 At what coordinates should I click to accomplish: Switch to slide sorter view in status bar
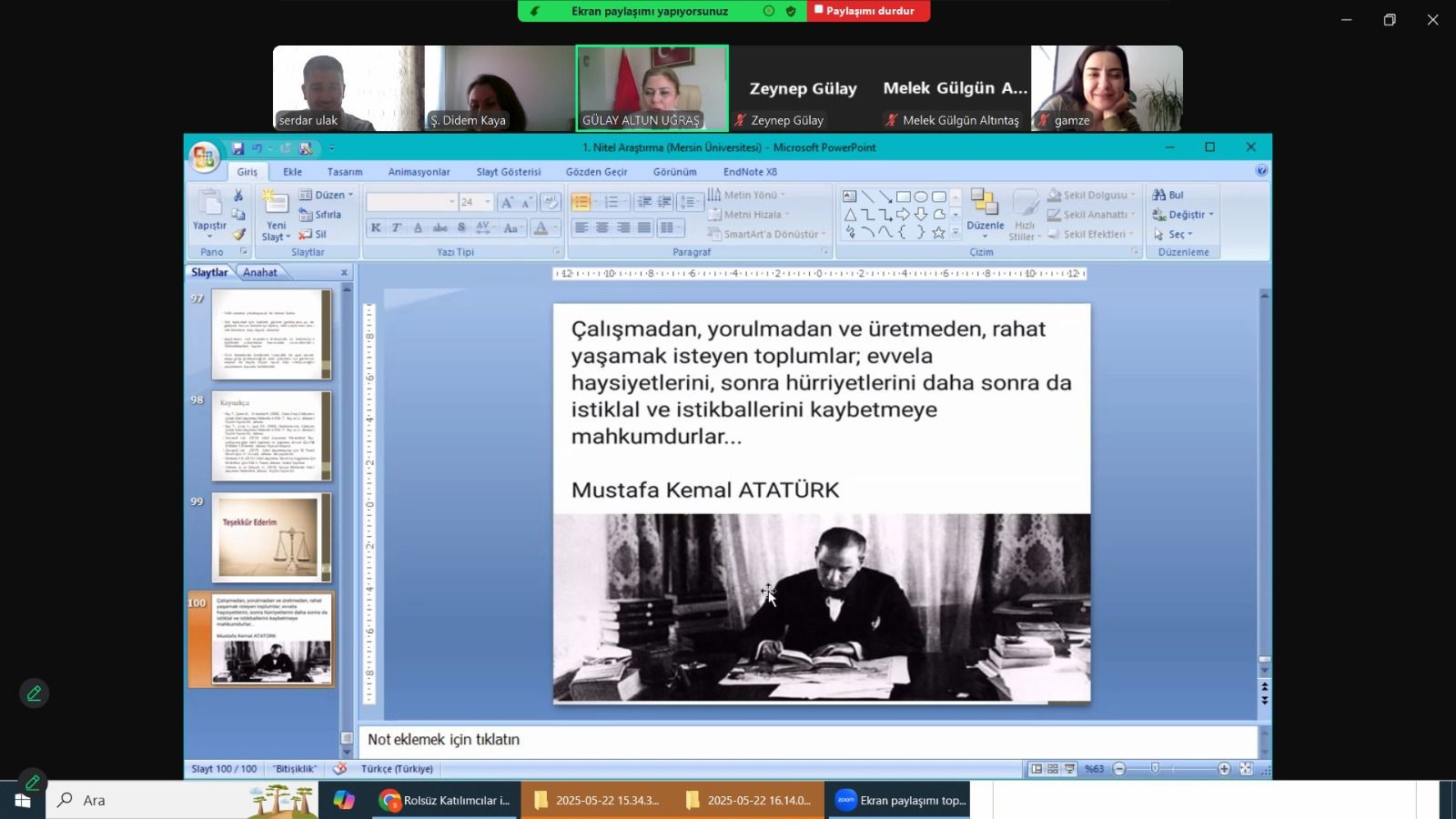pyautogui.click(x=1053, y=769)
